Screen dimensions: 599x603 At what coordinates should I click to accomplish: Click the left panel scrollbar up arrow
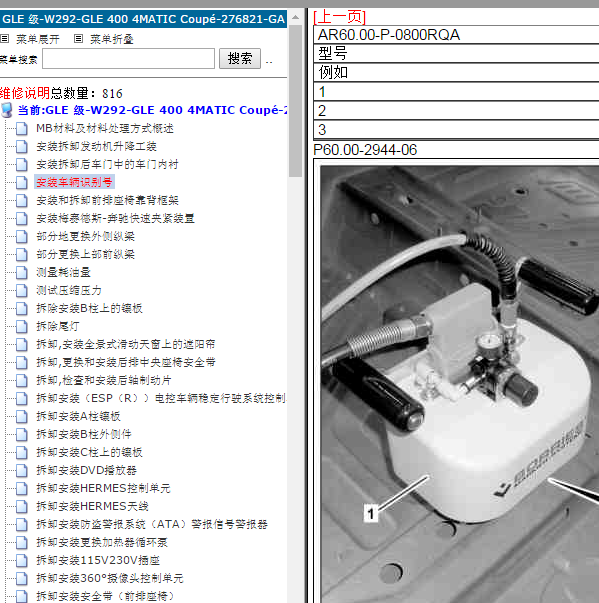coord(295,17)
